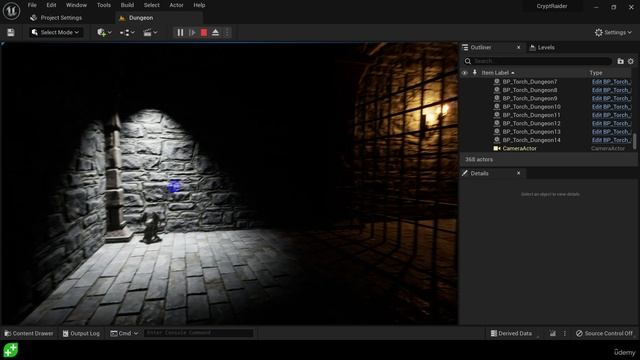Toggle the visibility eye column header
Screen dimensions: 640x360
464,73
